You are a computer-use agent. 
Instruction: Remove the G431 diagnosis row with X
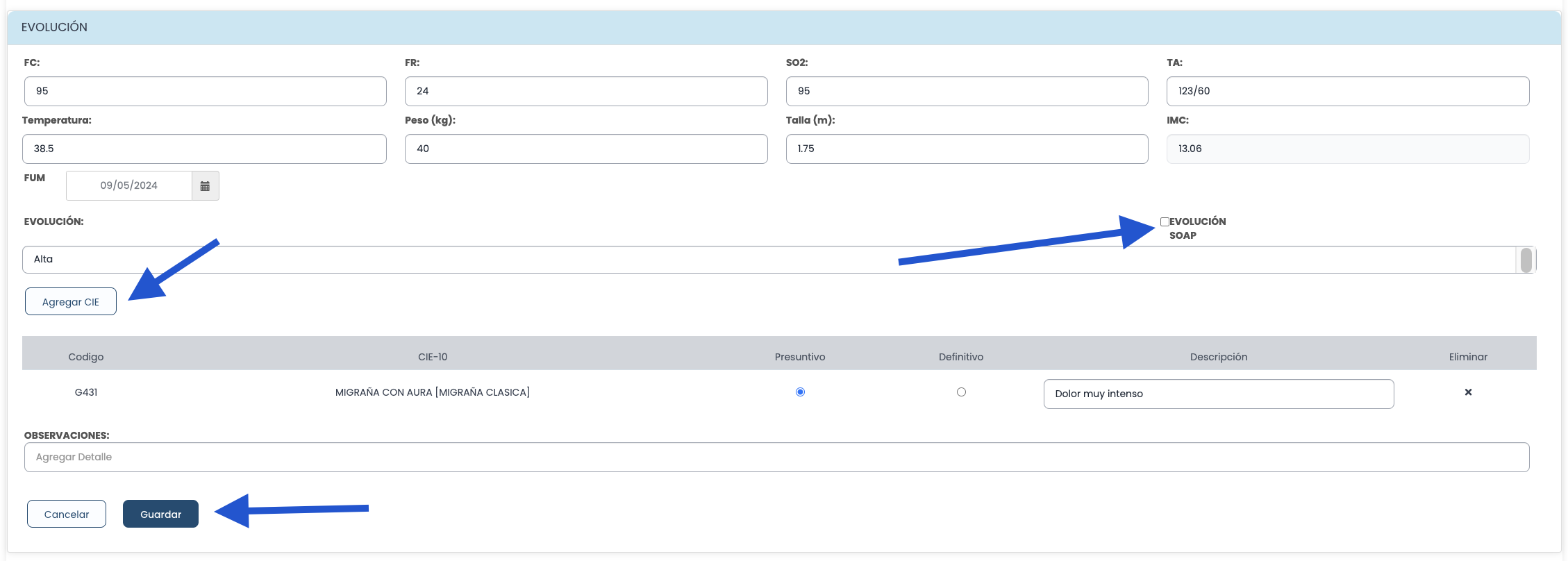[1468, 392]
